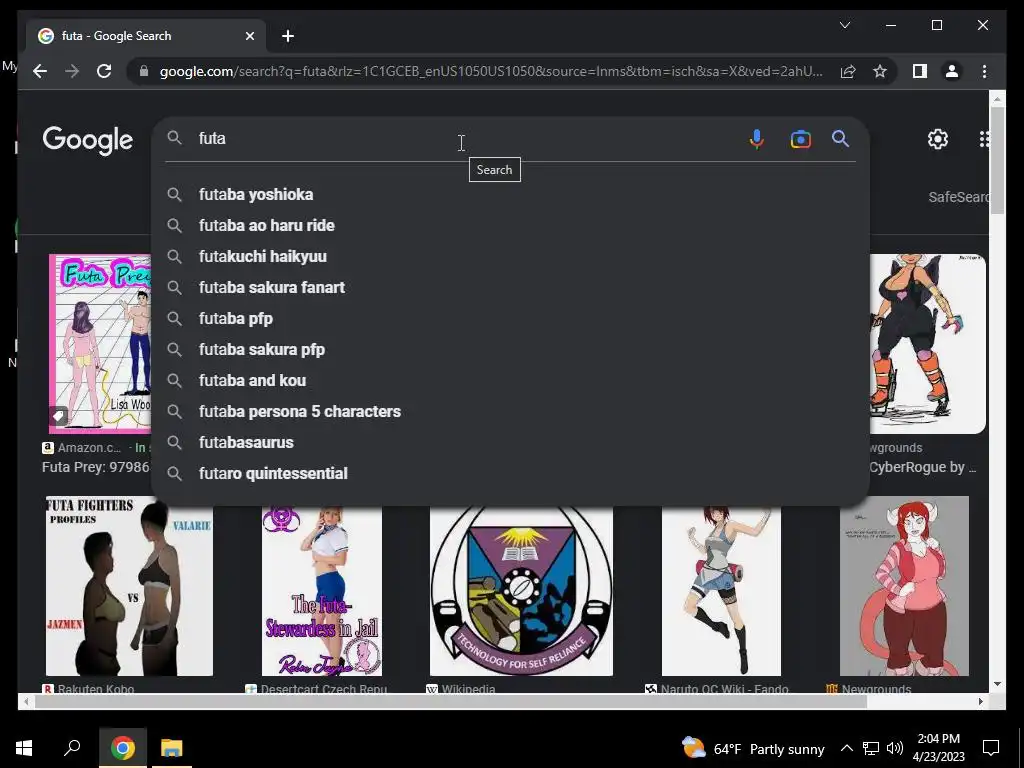The height and width of the screenshot is (768, 1024).
Task: Open the SafeSearch setting
Action: tap(958, 197)
